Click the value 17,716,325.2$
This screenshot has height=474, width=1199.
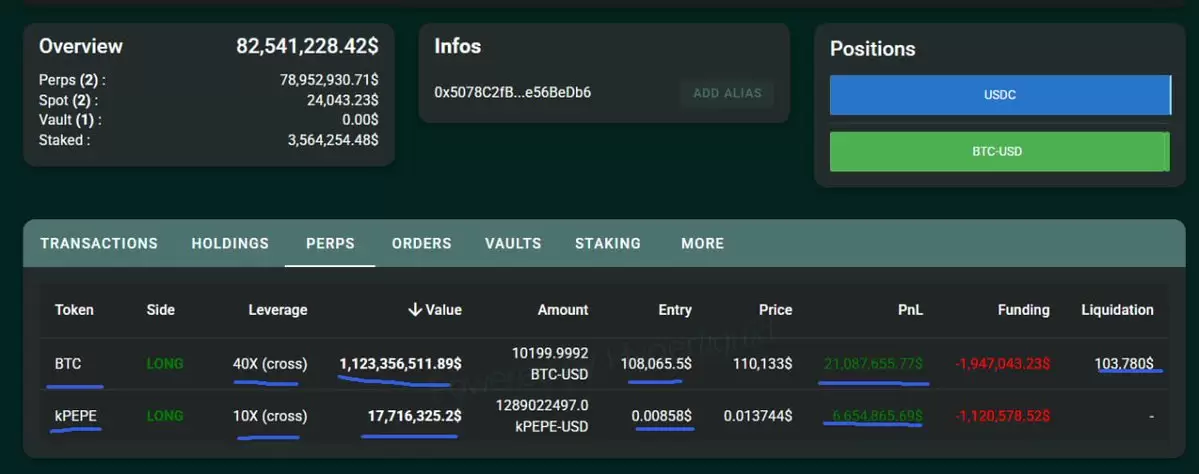click(414, 417)
